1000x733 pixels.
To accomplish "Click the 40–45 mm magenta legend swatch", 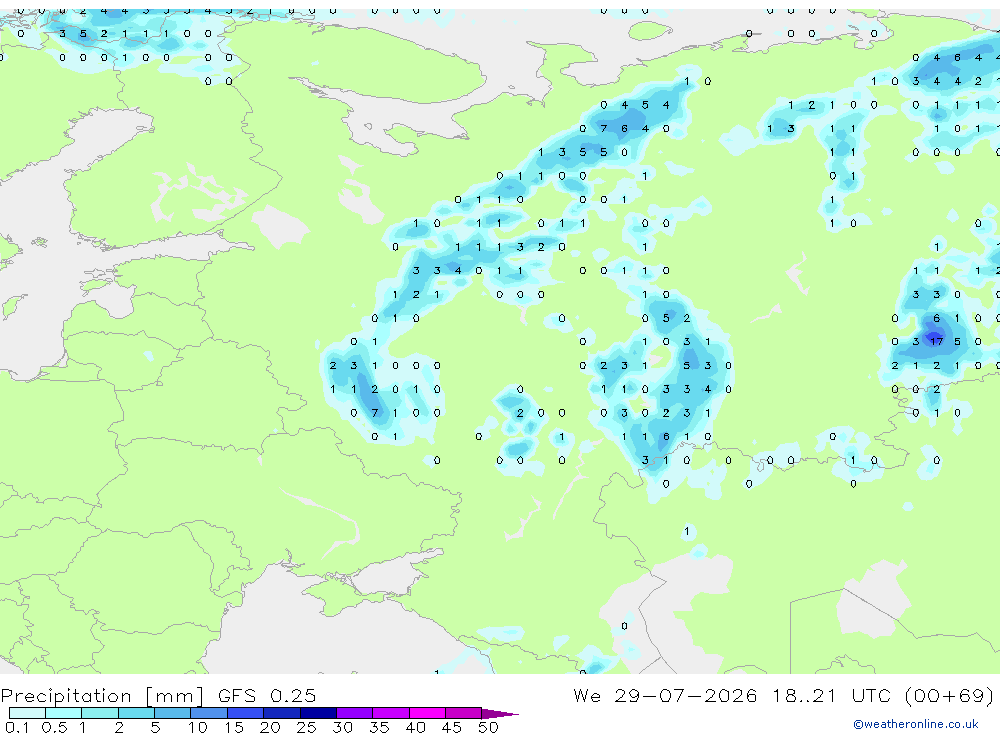I will coord(427,713).
